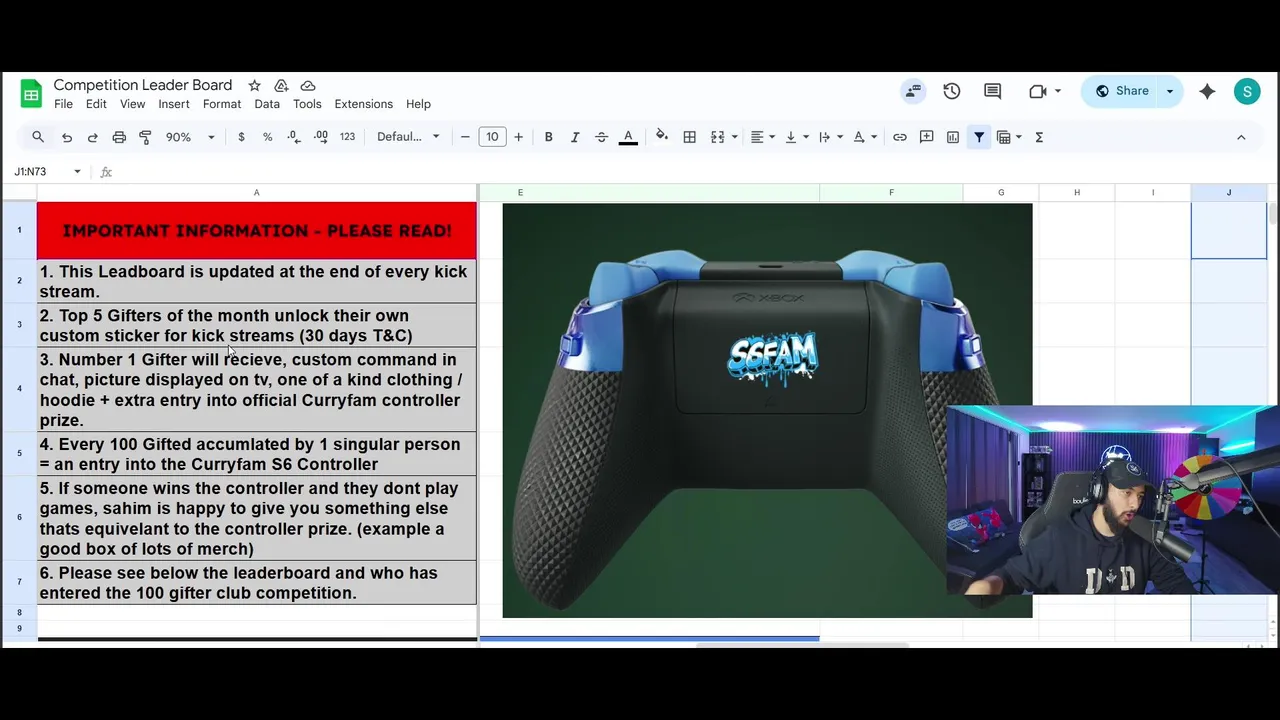Open the text color picker
Image resolution: width=1280 pixels, height=720 pixels.
[628, 137]
